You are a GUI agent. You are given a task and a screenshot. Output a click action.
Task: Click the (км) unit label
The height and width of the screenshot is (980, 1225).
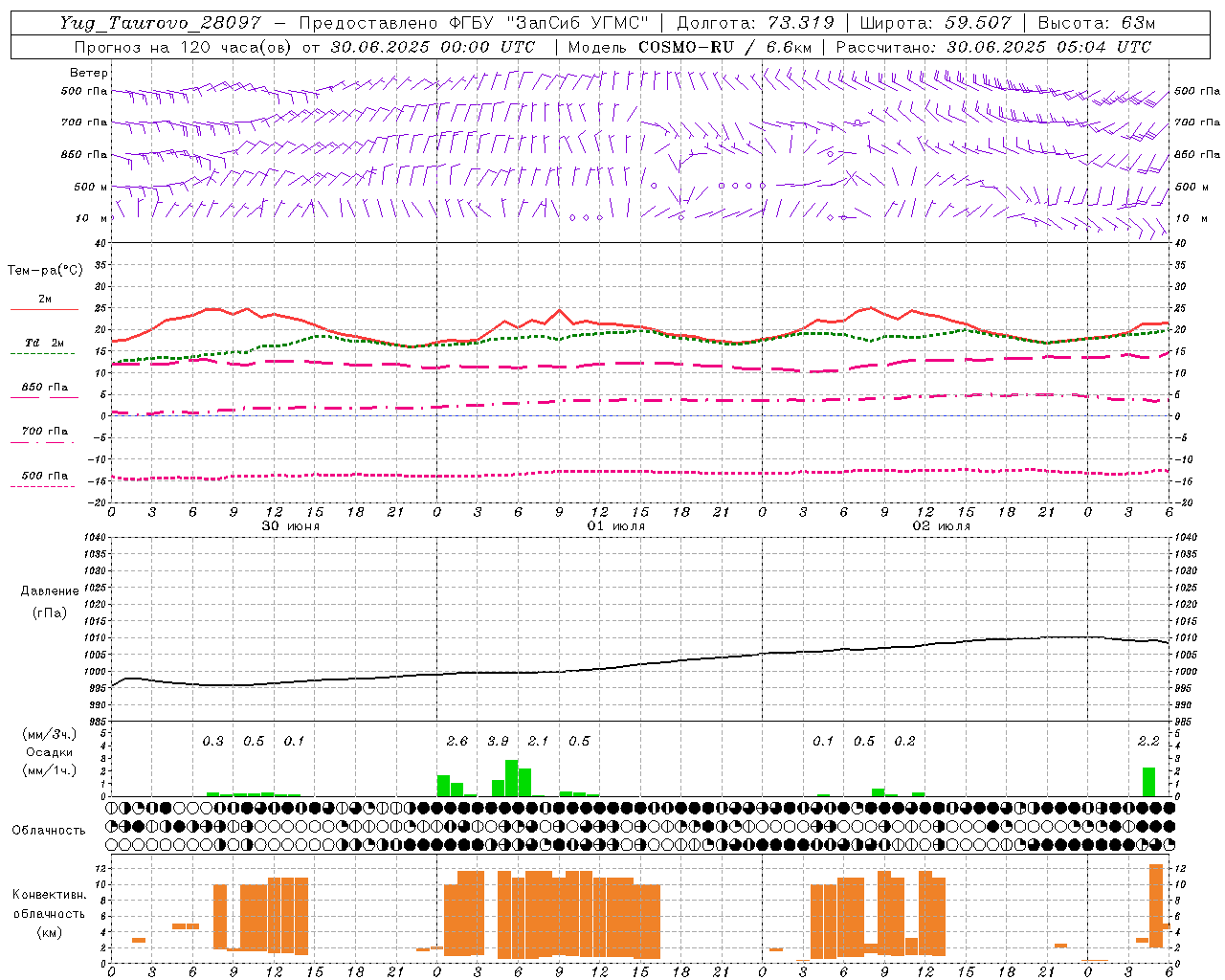click(49, 932)
